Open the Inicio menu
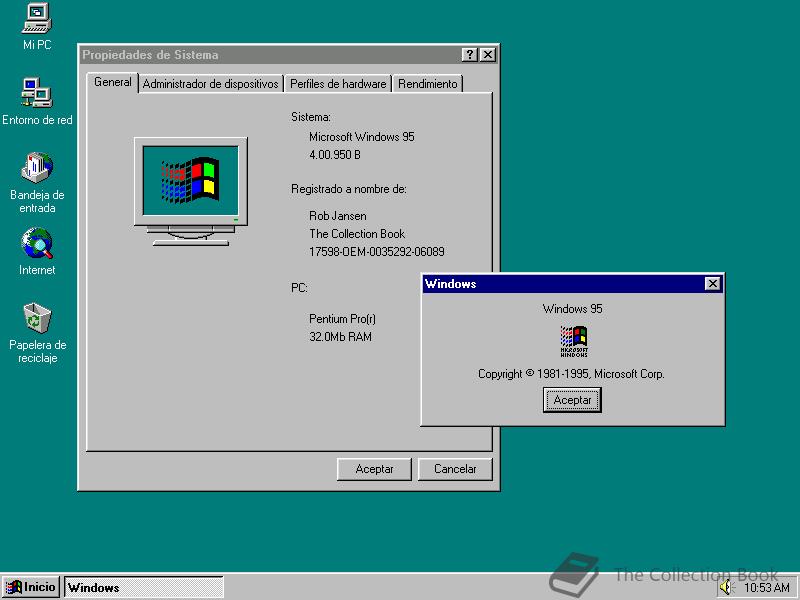The image size is (800, 600). [x=33, y=587]
